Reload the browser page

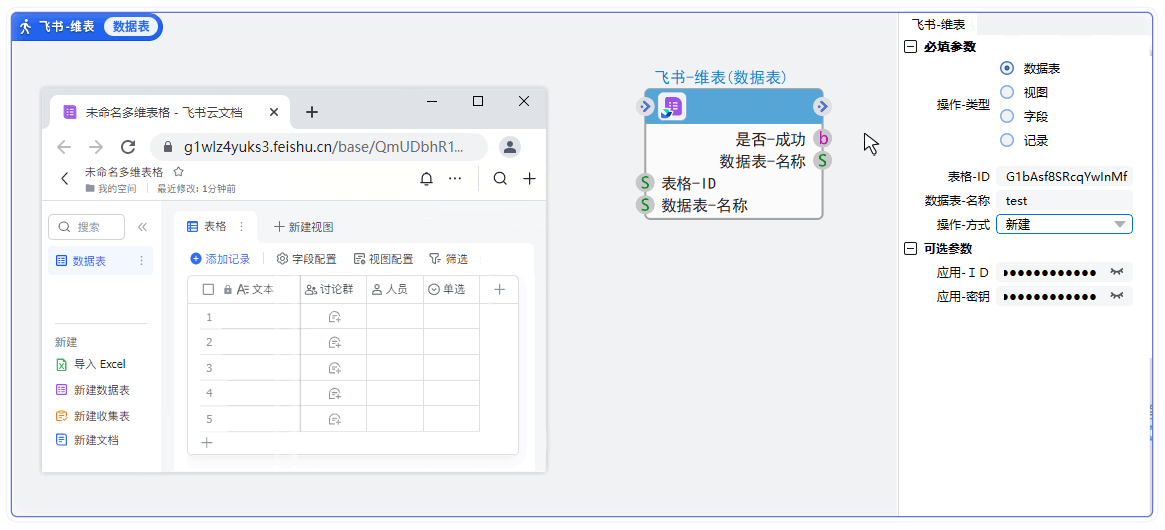pos(128,146)
